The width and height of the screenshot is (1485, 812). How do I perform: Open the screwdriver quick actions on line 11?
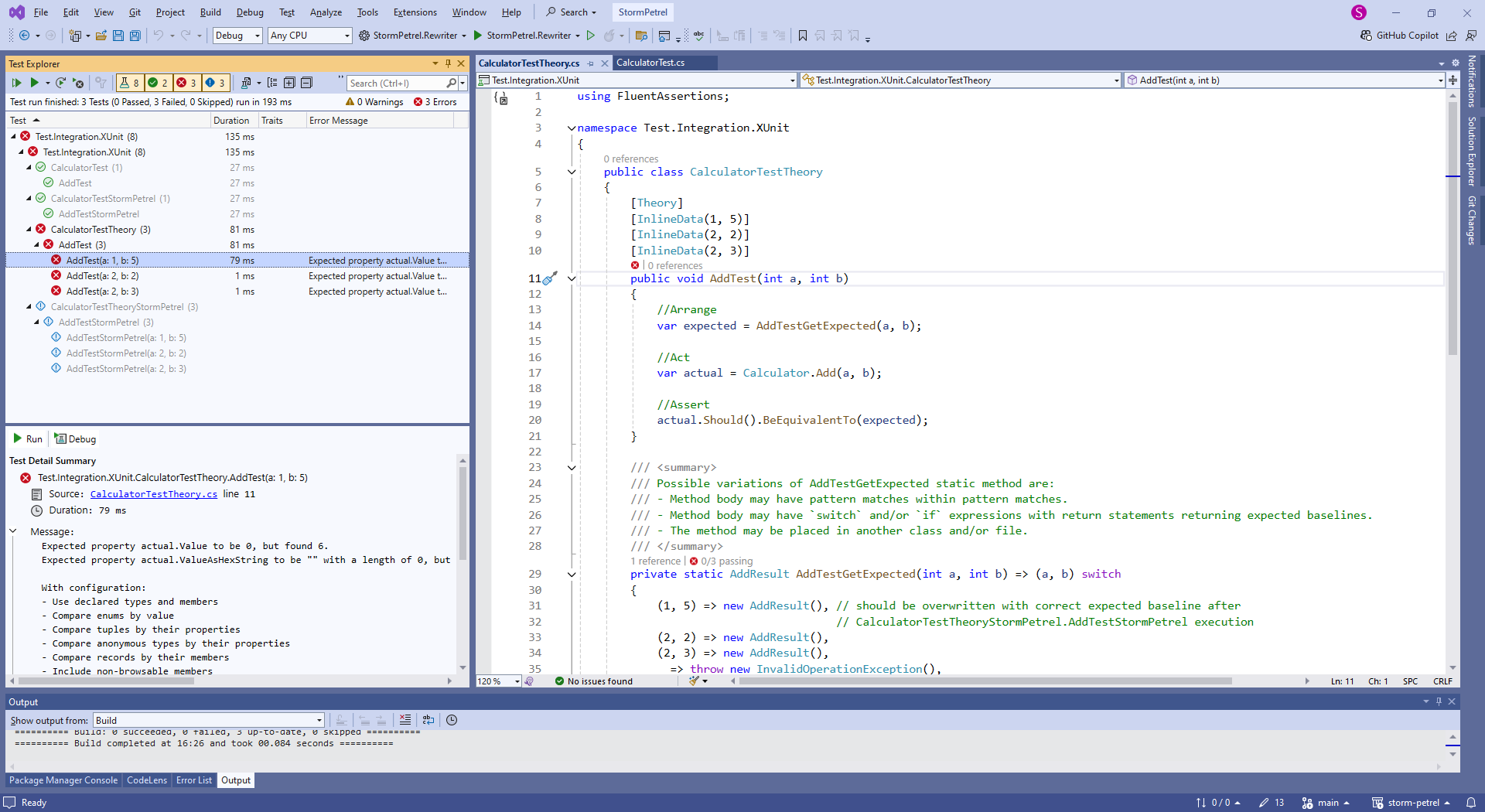pos(550,278)
